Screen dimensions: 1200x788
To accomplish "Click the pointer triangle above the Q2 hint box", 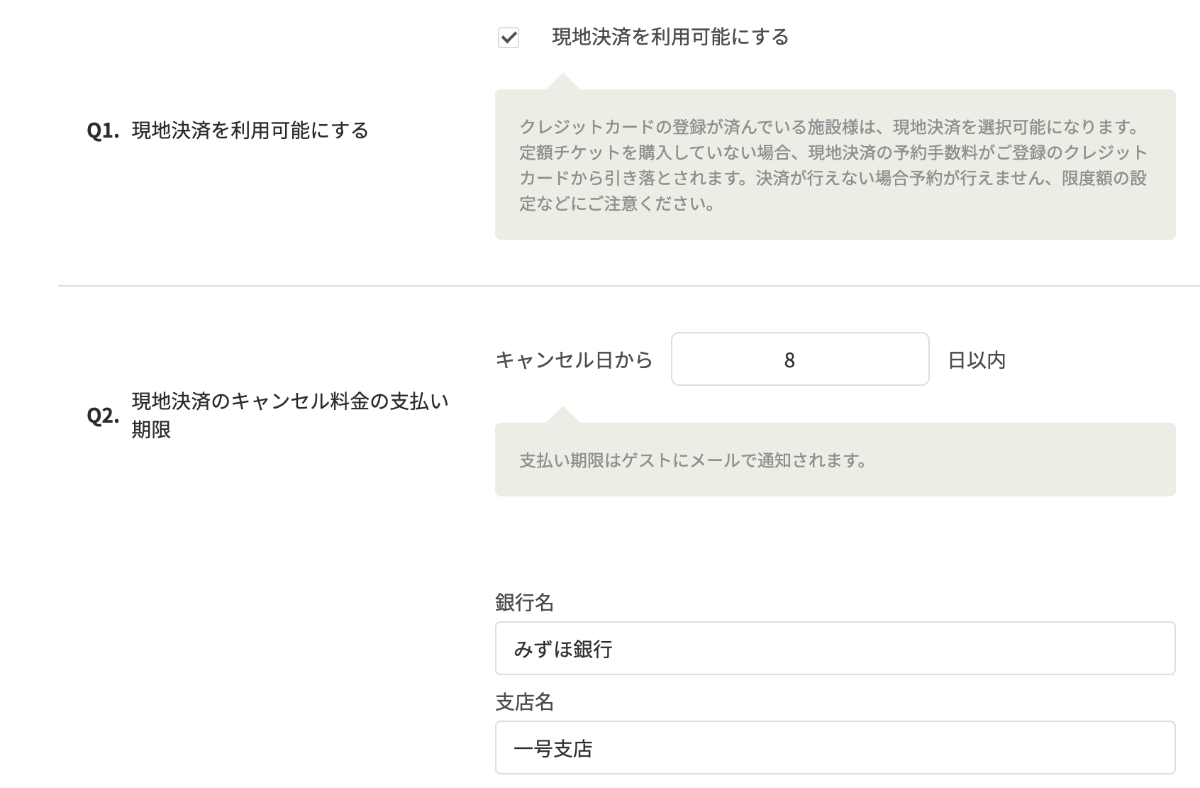I will point(564,415).
